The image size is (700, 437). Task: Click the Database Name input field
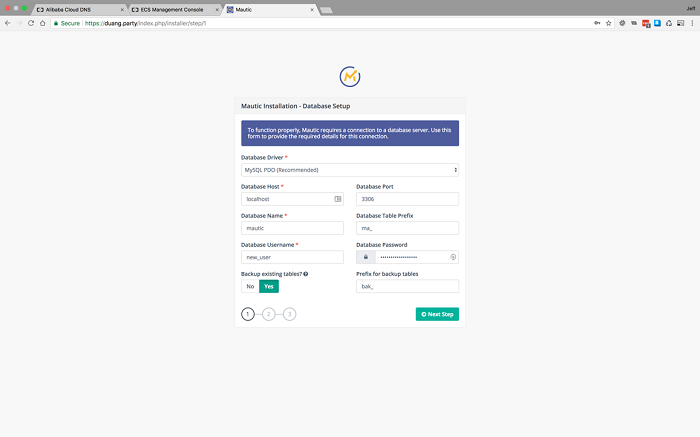tap(292, 228)
